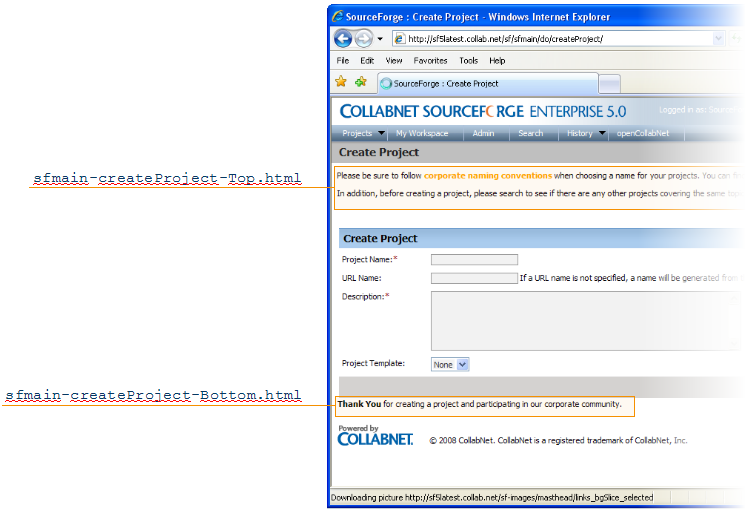The height and width of the screenshot is (512, 746).
Task: Click the Favorites Center star icon
Action: coord(341,82)
